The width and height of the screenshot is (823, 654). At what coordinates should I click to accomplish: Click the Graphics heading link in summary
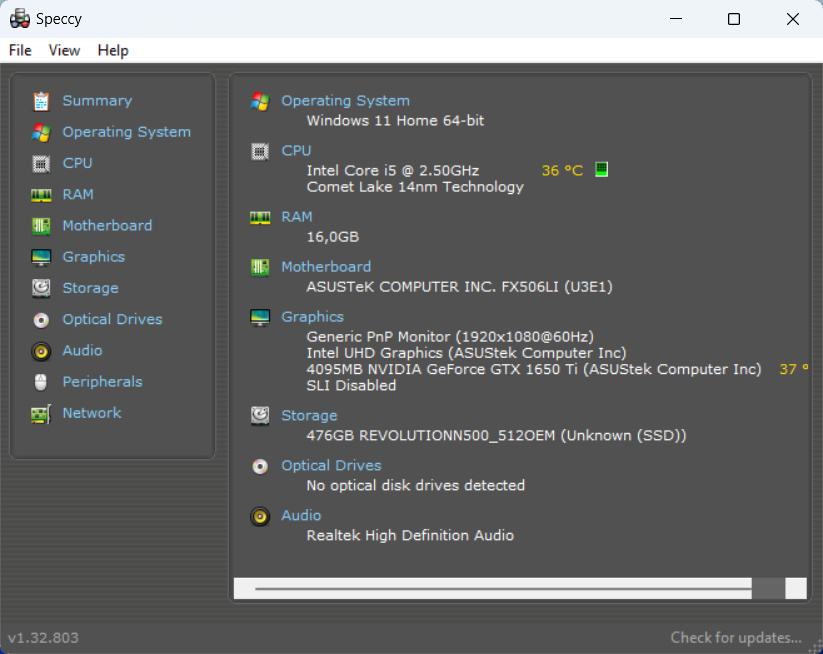(312, 317)
